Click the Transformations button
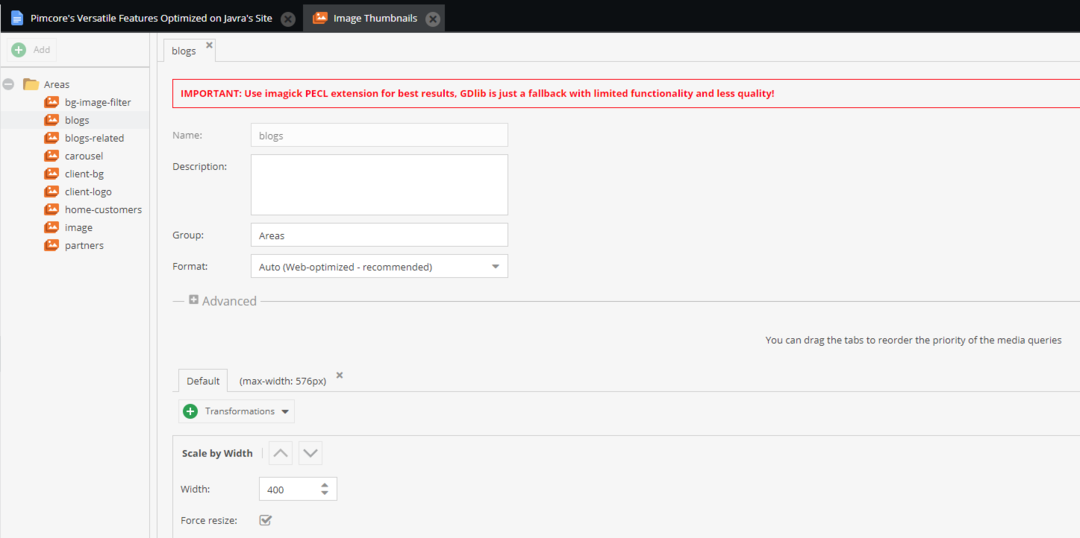 click(x=237, y=411)
